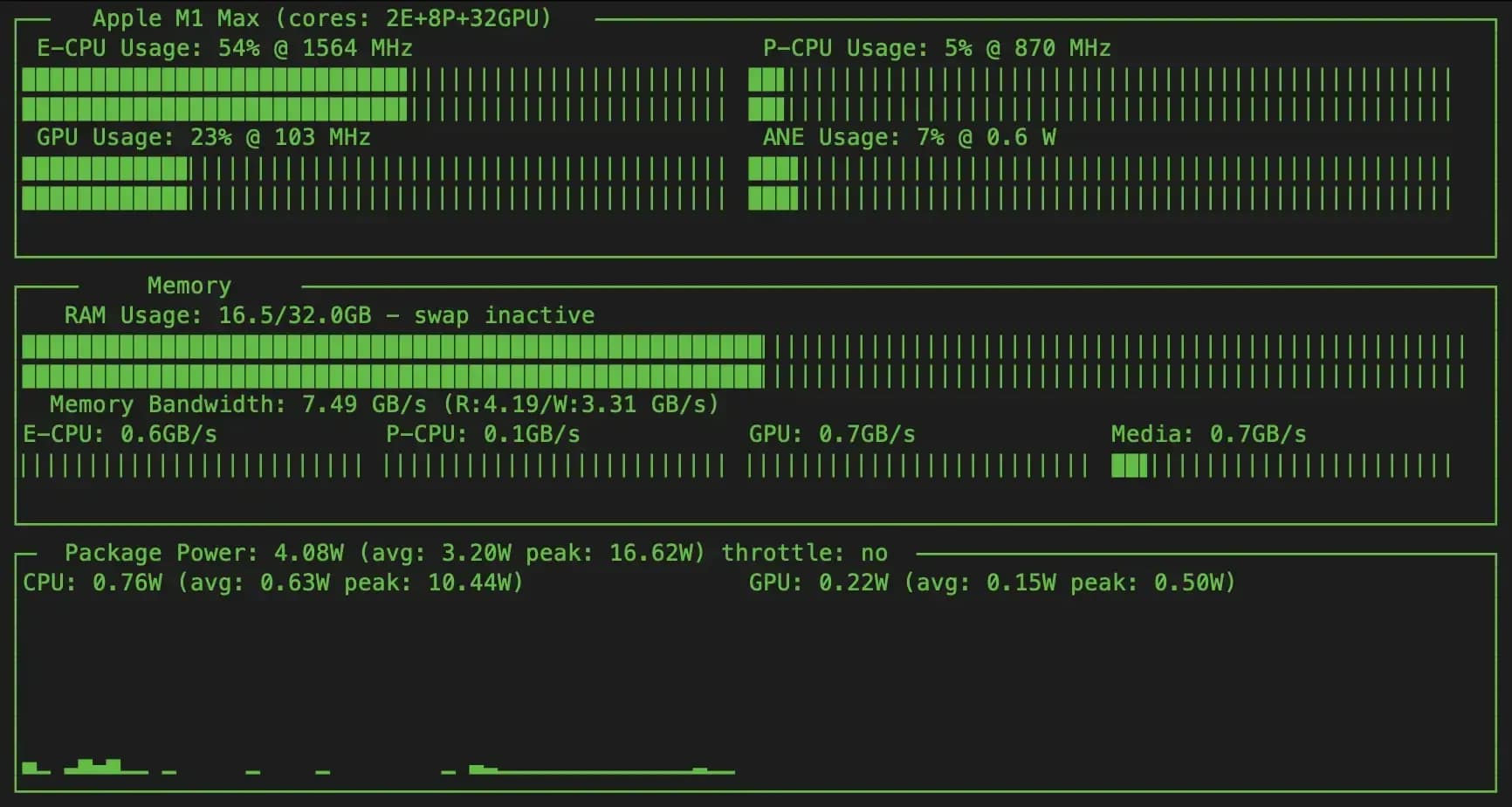Click the Media bandwidth gauge bar
The height and width of the screenshot is (807, 1512).
tap(1282, 466)
